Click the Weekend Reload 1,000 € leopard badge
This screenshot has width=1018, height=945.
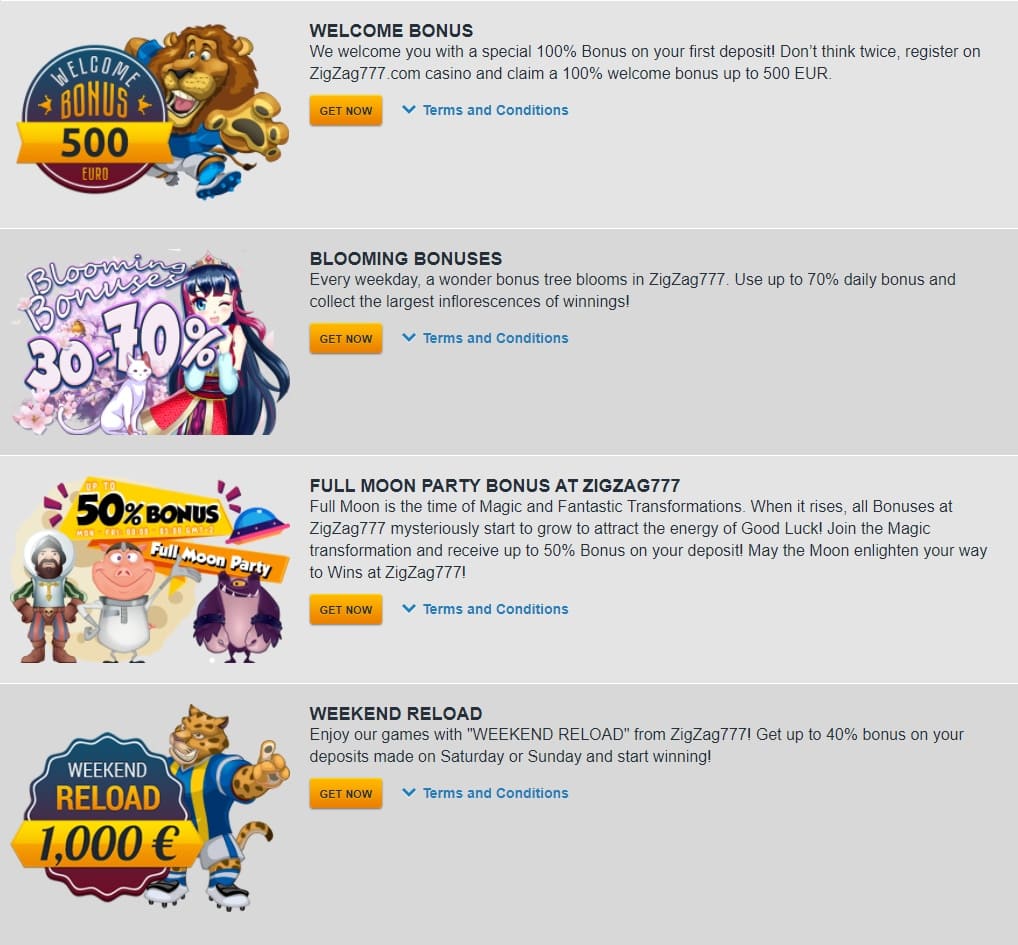(151, 807)
